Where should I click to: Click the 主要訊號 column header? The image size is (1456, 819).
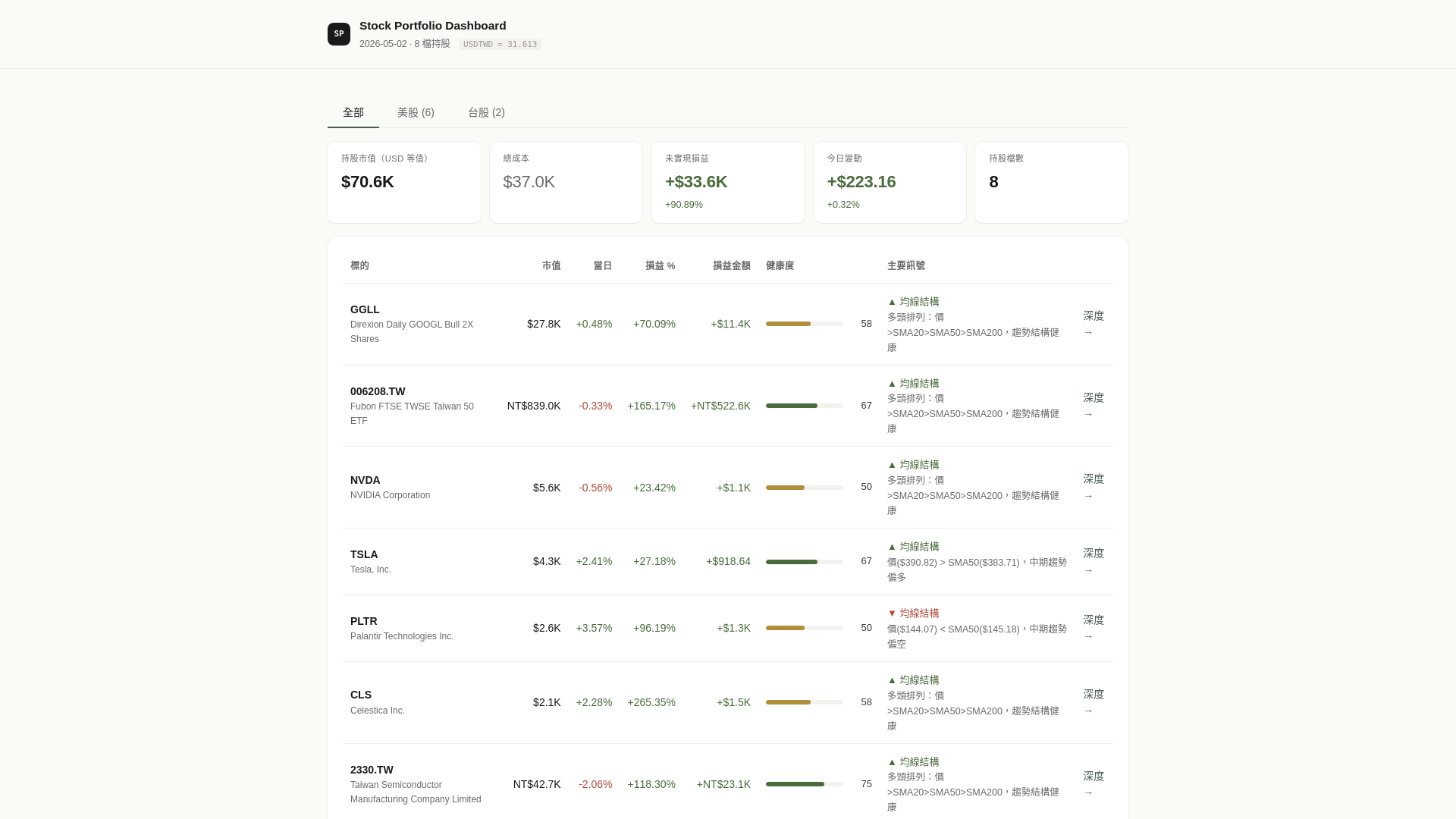(x=906, y=265)
